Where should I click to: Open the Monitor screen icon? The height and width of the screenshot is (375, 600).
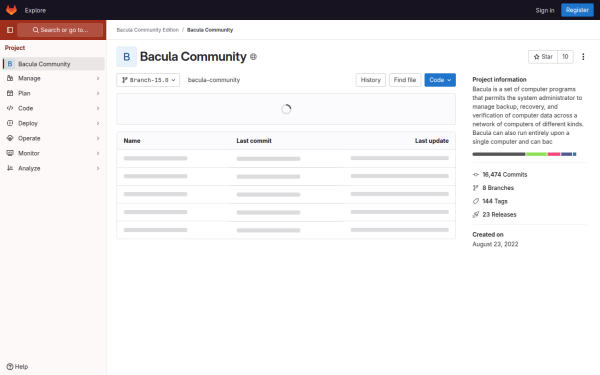10,153
